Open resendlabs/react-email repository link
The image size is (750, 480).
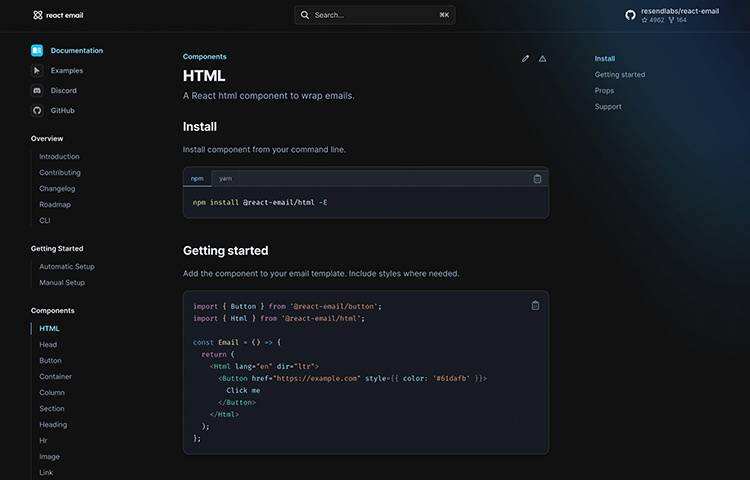tap(680, 11)
